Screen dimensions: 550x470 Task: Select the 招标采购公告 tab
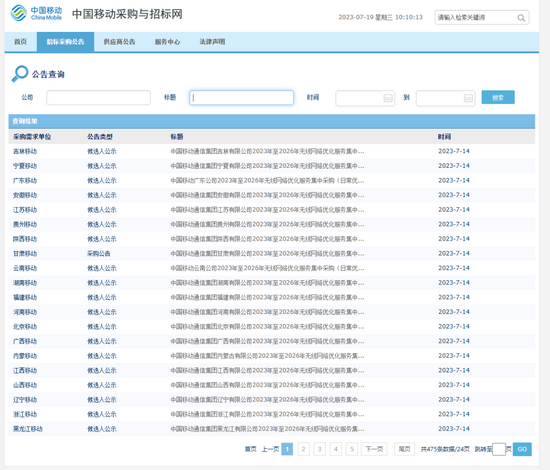point(65,42)
